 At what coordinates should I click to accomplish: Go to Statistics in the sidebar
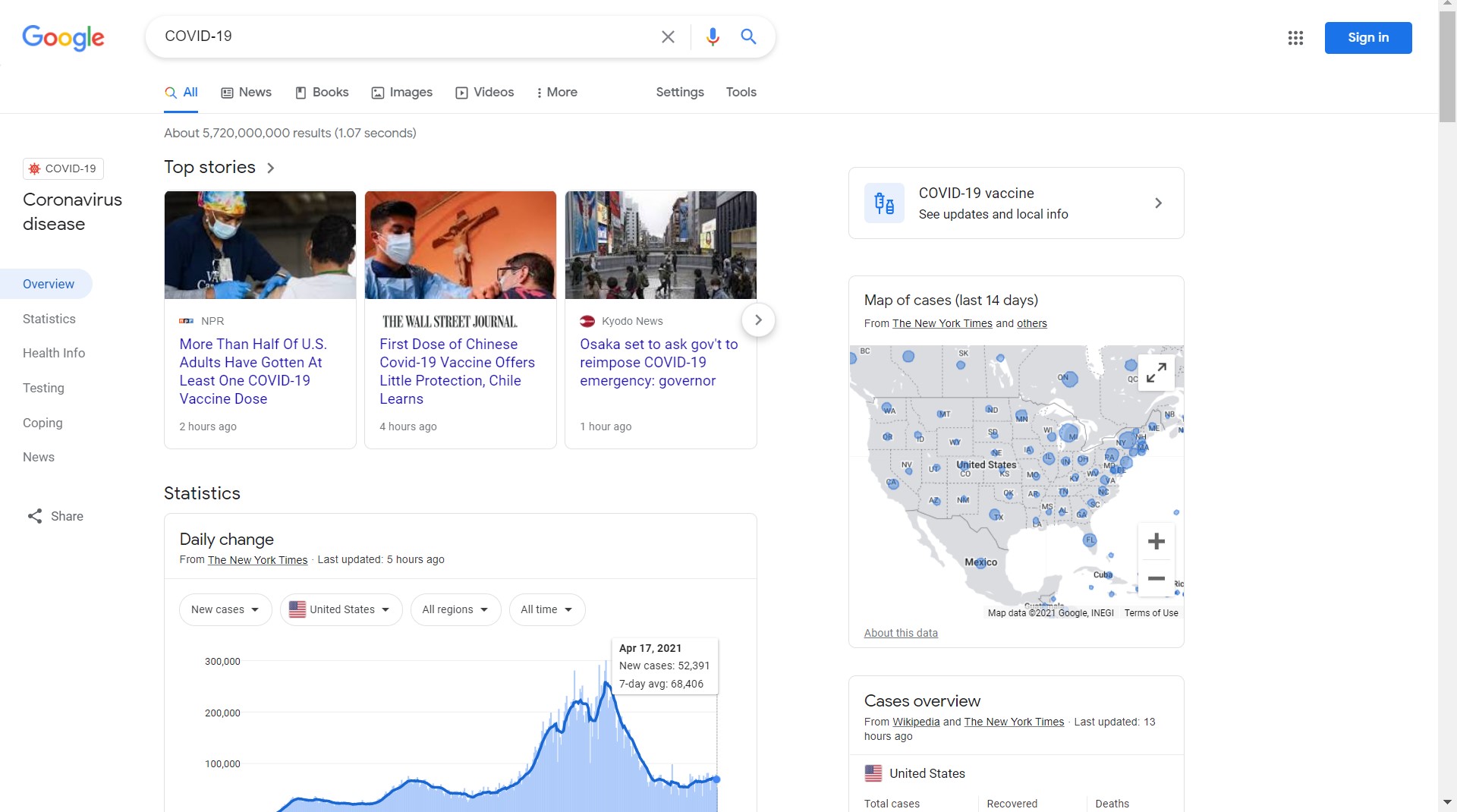pos(49,319)
